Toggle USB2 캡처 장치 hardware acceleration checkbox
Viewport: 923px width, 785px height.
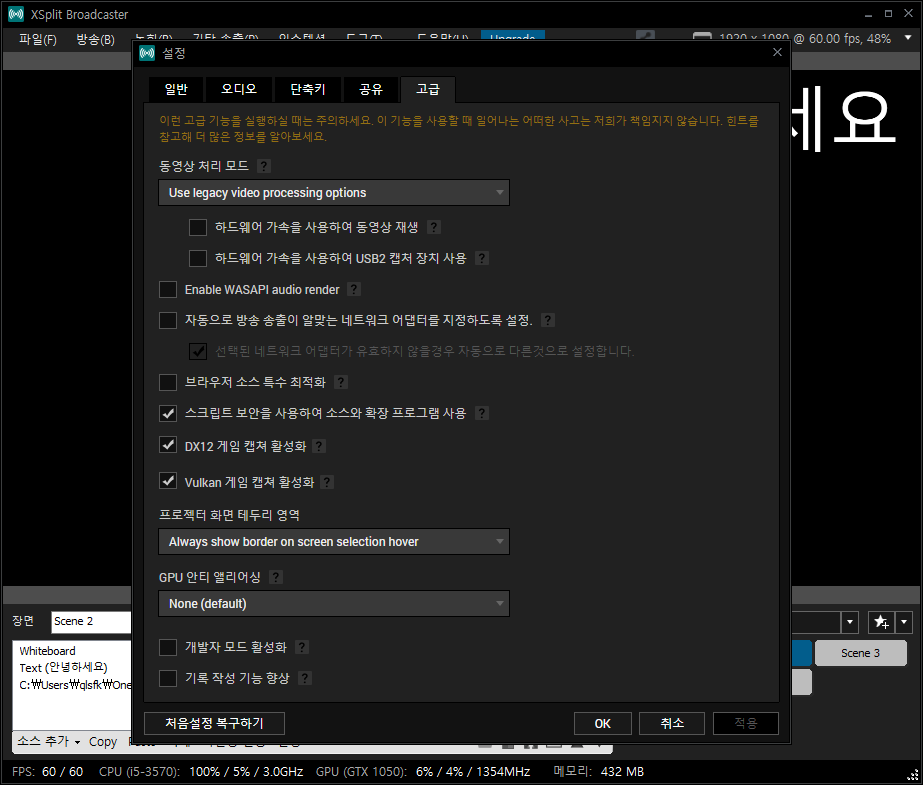[x=198, y=258]
